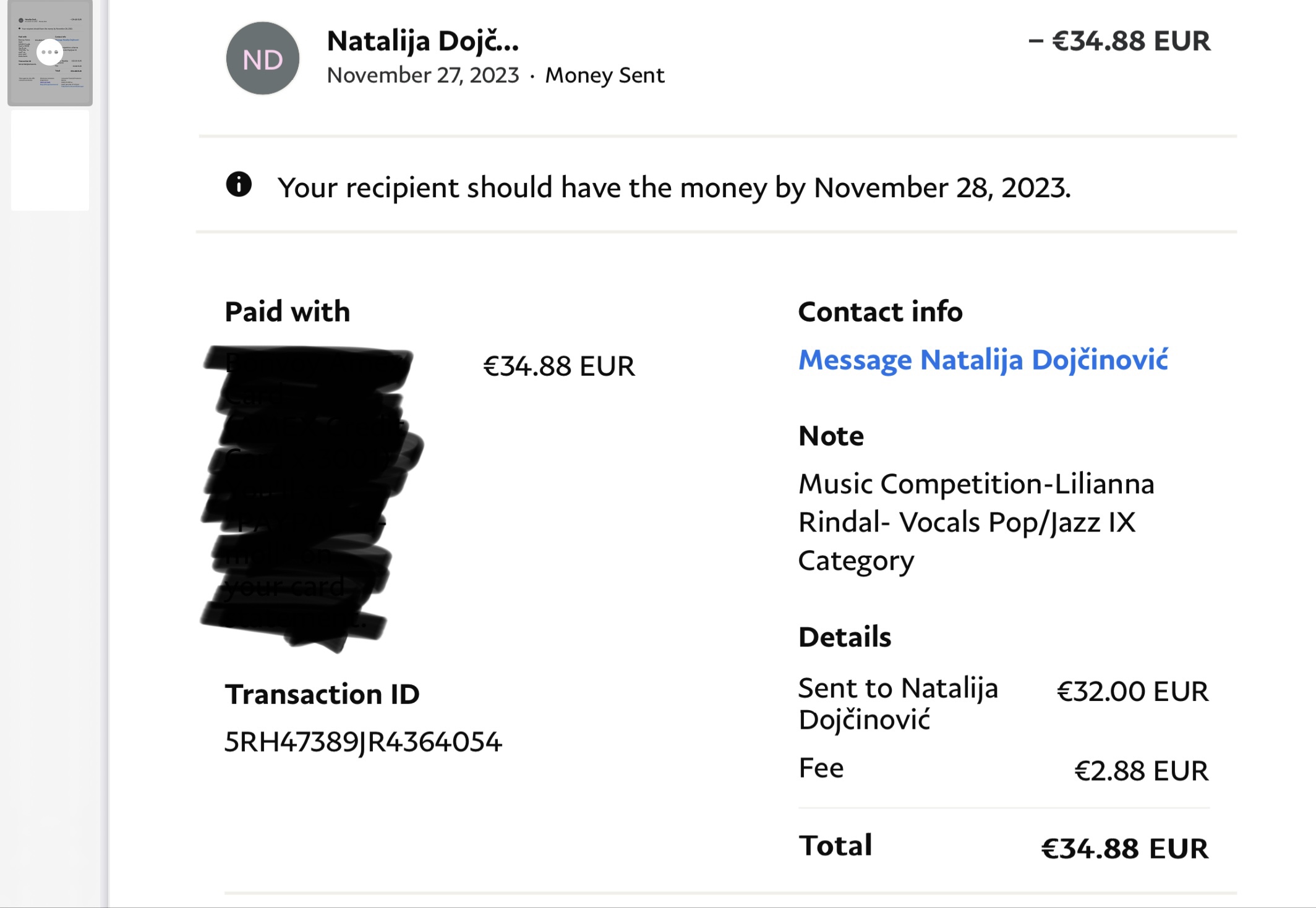Image resolution: width=1316 pixels, height=908 pixels.
Task: Click the Money Sent status label
Action: (x=604, y=75)
